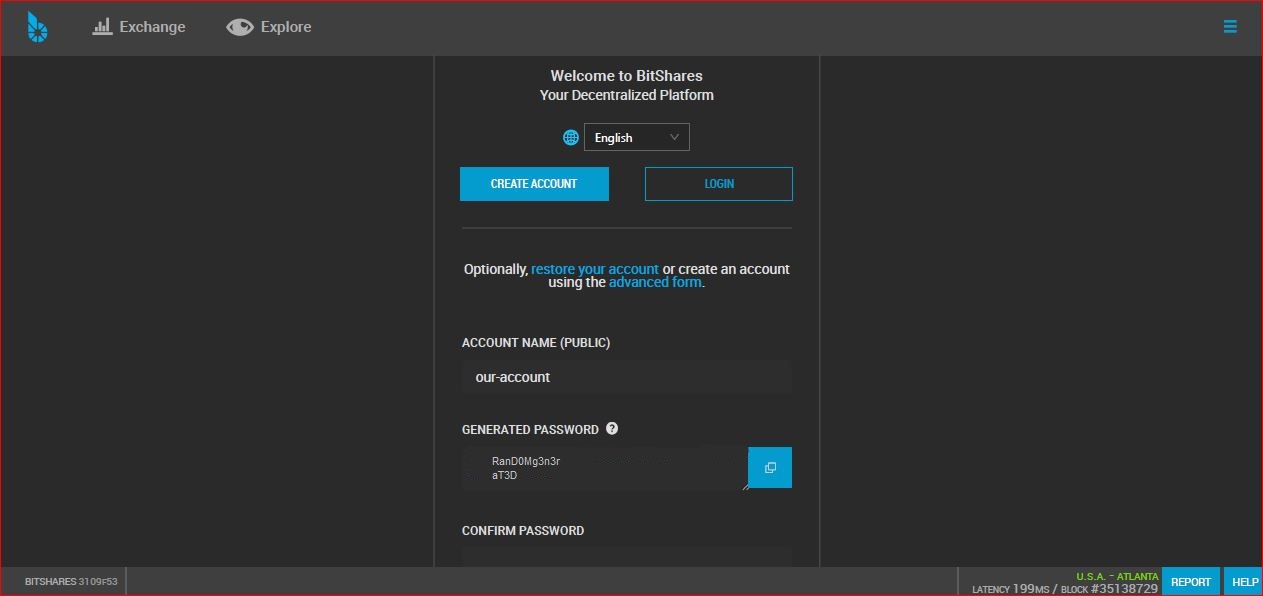This screenshot has width=1263, height=596.
Task: Click the latency 199MS readout
Action: 1011,589
